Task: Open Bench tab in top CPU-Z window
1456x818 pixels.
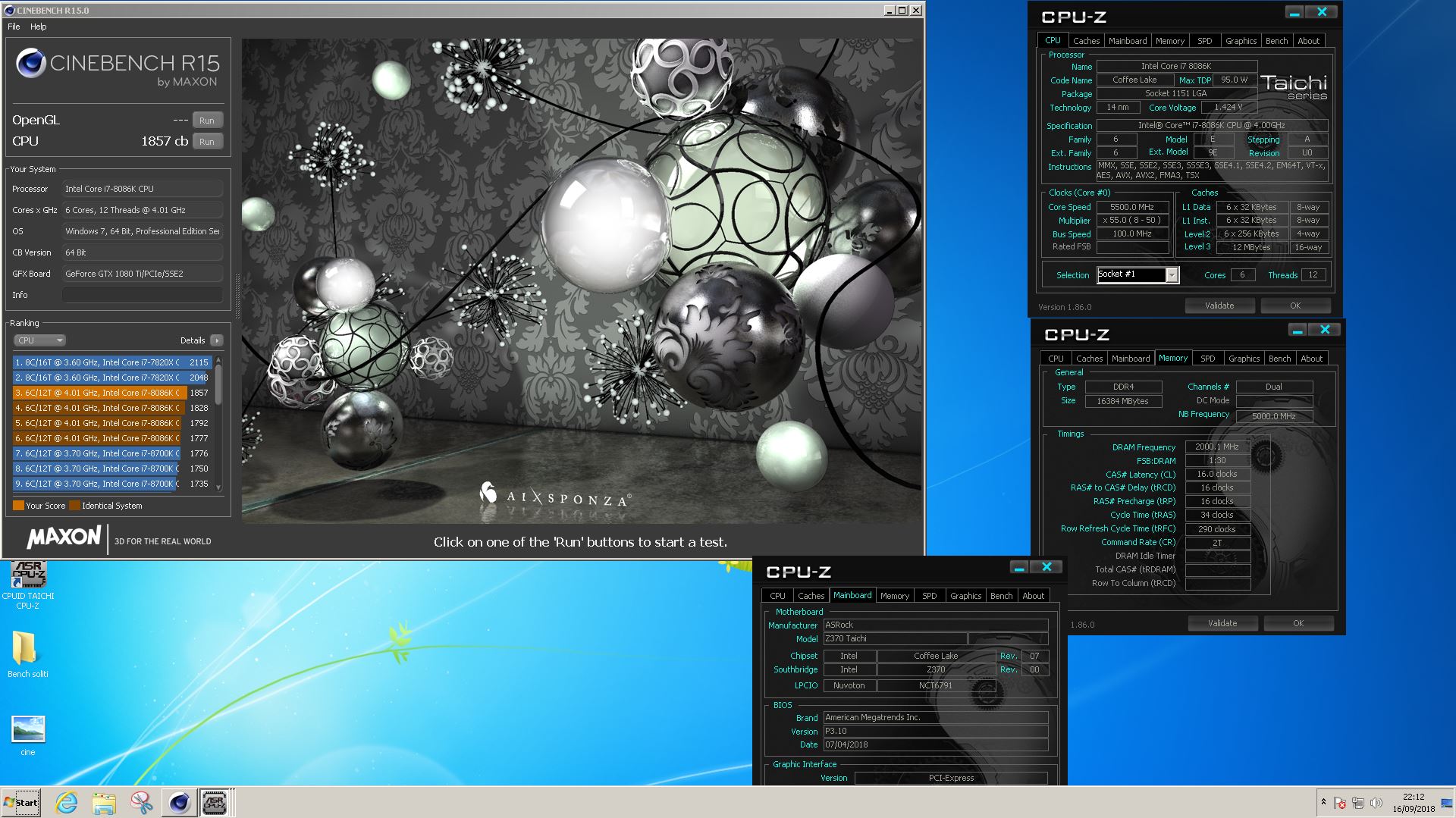Action: pos(1277,41)
